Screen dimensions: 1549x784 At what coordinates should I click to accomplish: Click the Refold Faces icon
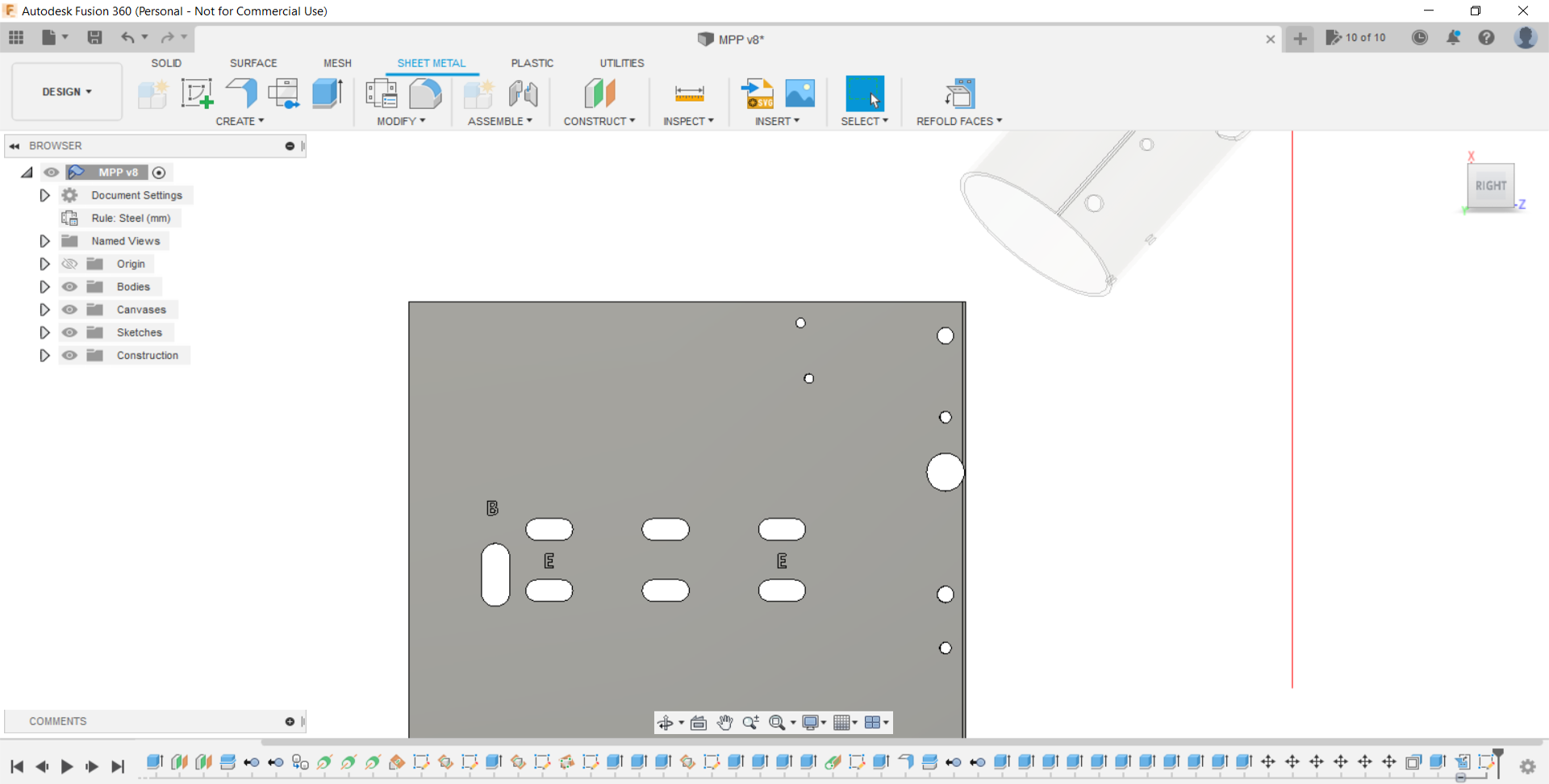click(959, 94)
